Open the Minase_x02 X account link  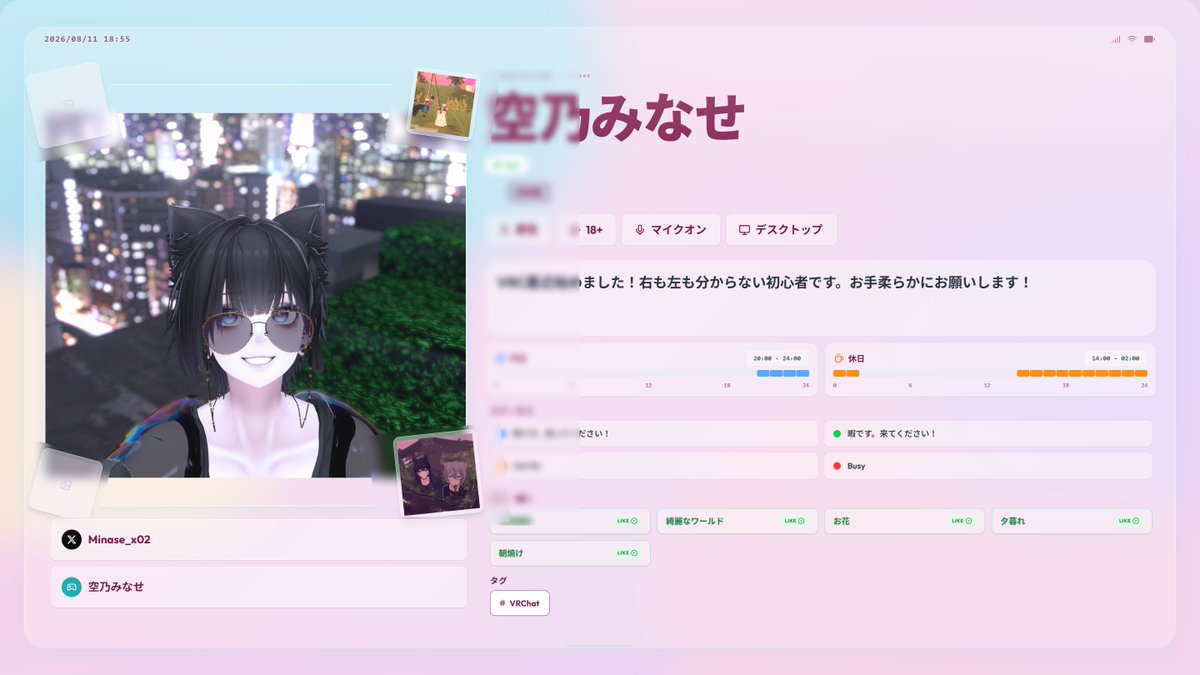(x=259, y=539)
